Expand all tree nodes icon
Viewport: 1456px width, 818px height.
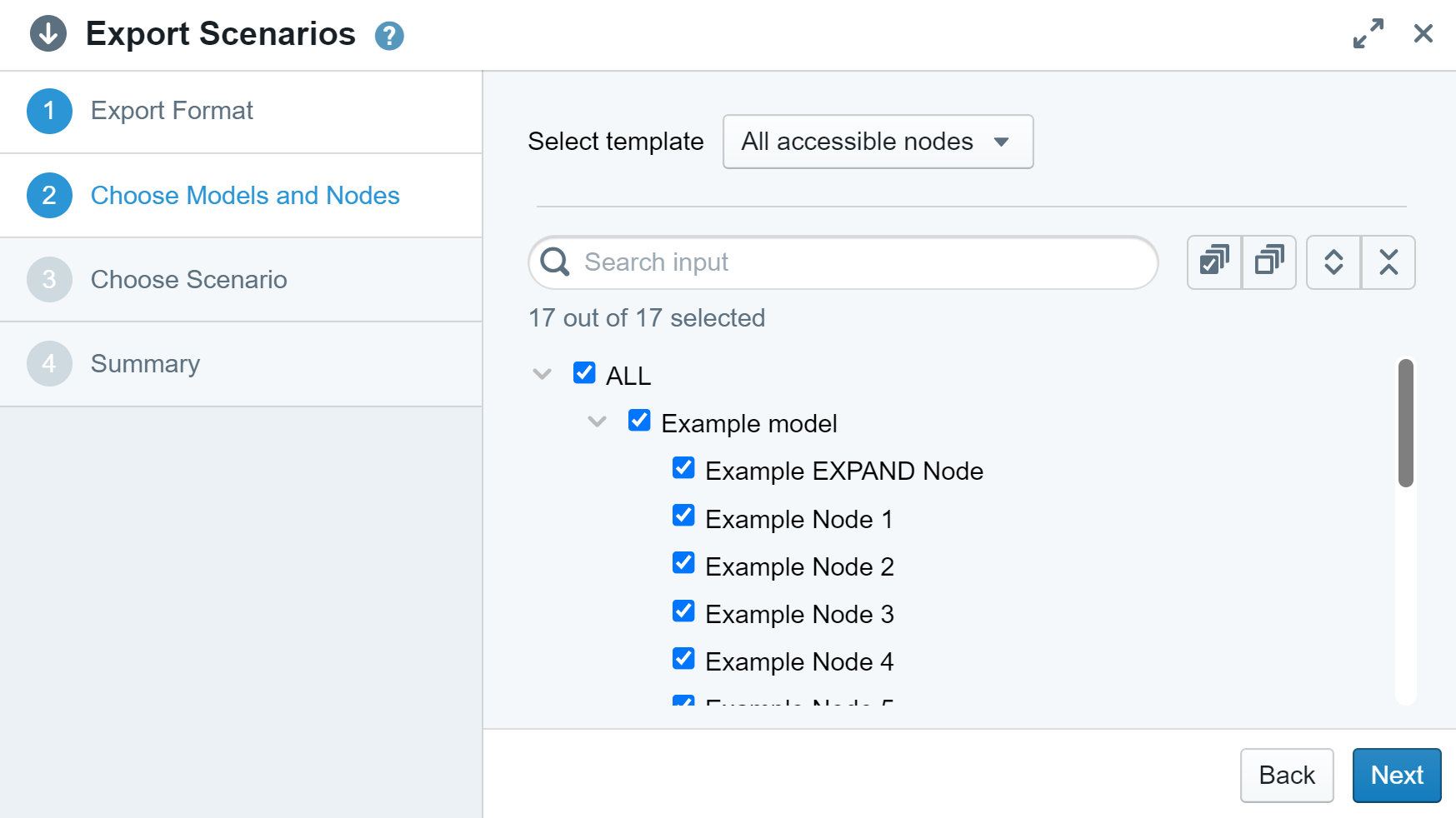point(1333,262)
